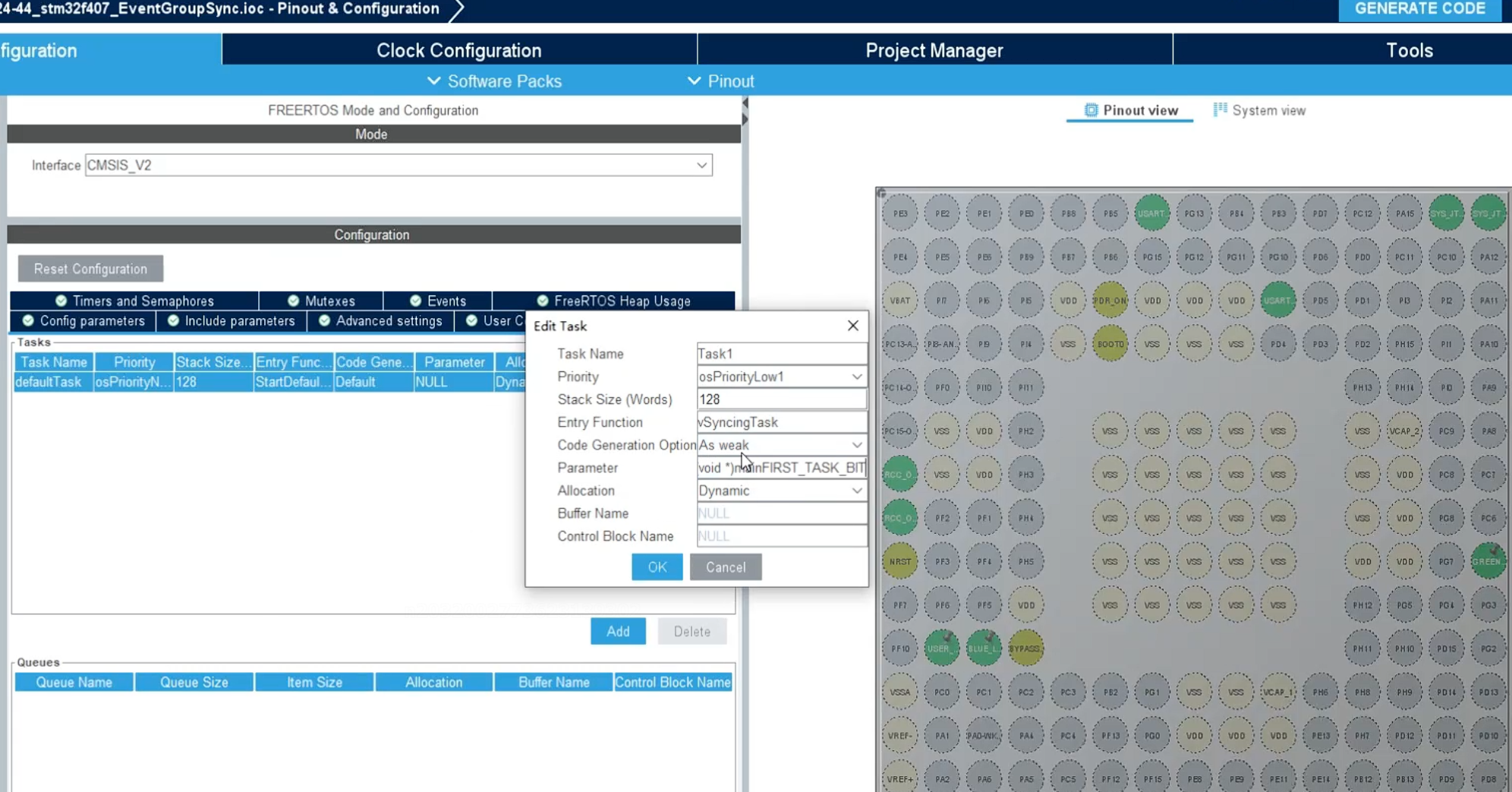The width and height of the screenshot is (1512, 792).
Task: Click the BYPASS pin in pinout view
Action: coord(1025,648)
